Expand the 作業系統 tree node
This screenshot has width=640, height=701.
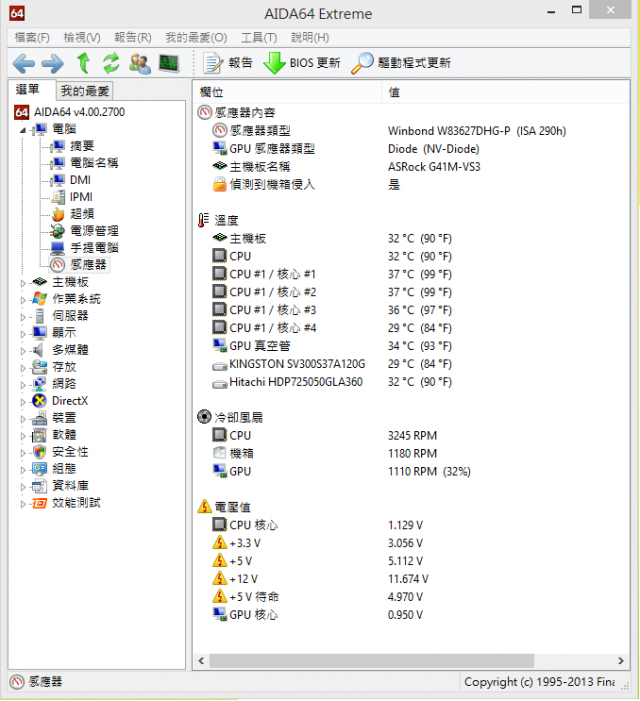[x=23, y=300]
